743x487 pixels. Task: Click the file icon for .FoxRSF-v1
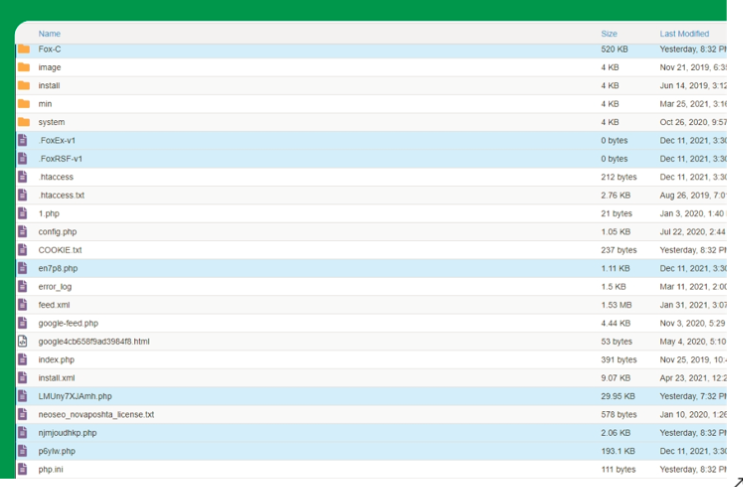point(22,158)
